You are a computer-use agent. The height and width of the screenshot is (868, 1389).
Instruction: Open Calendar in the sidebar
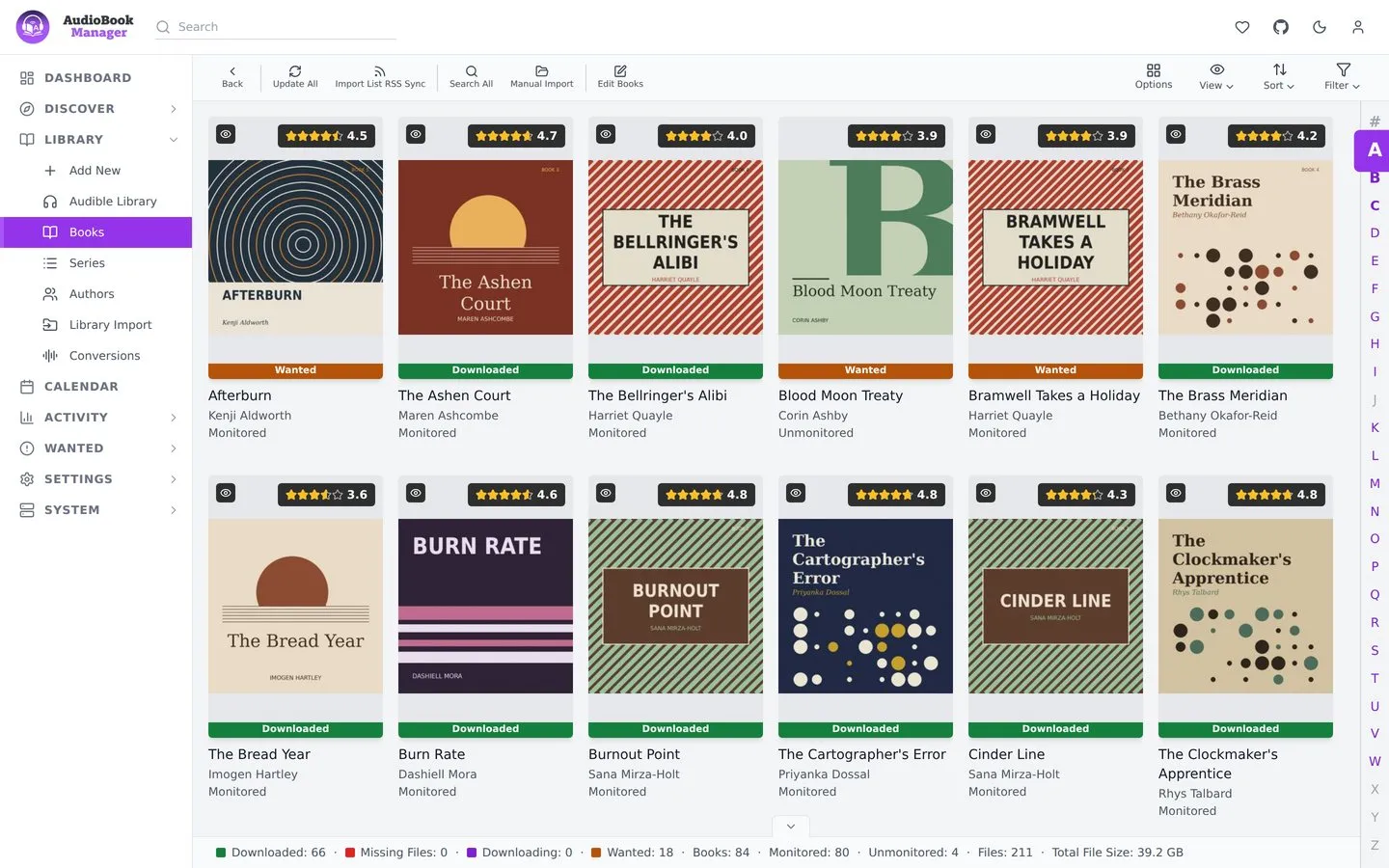coord(96,387)
